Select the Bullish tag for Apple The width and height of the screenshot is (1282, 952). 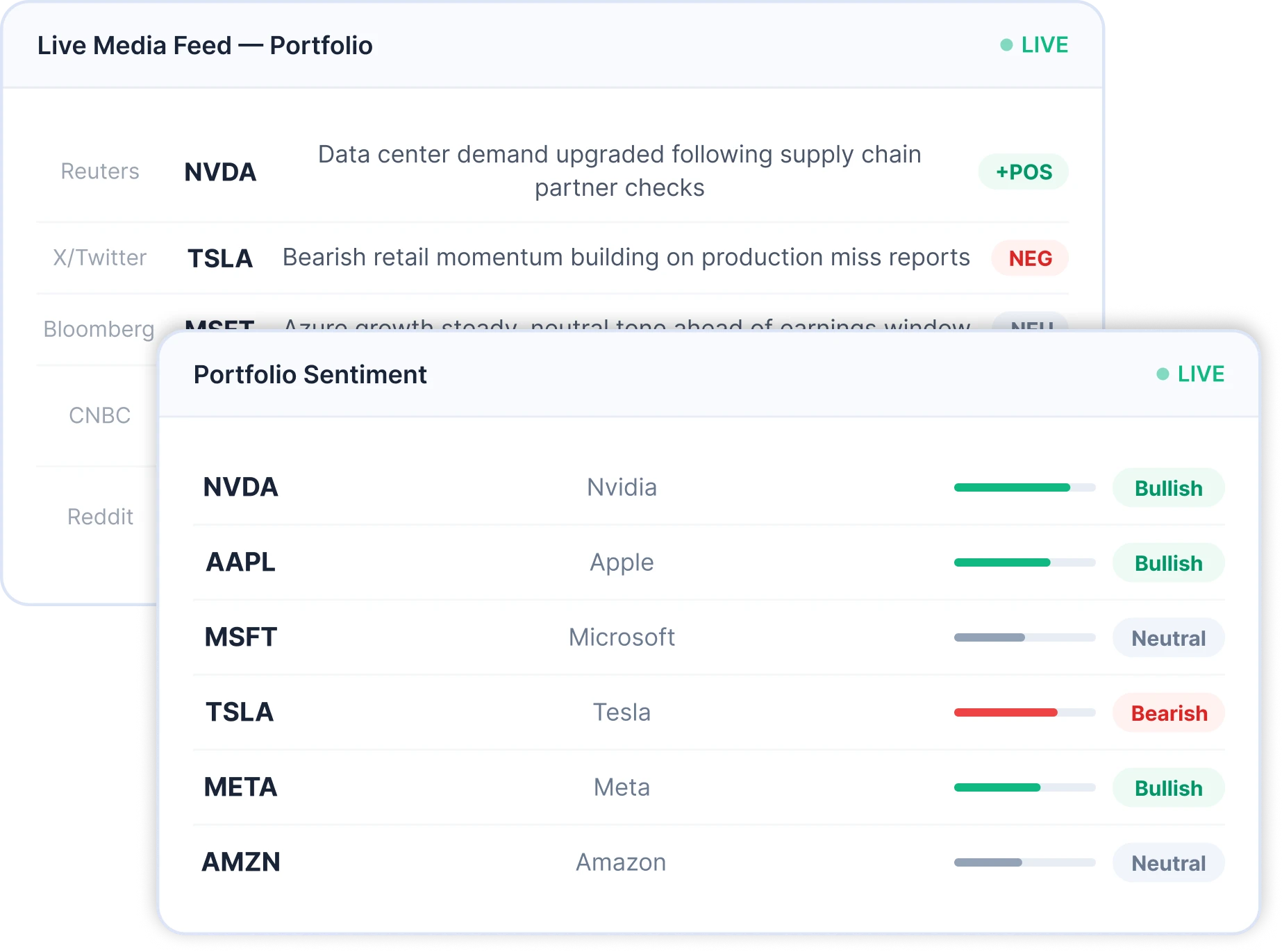click(1168, 563)
